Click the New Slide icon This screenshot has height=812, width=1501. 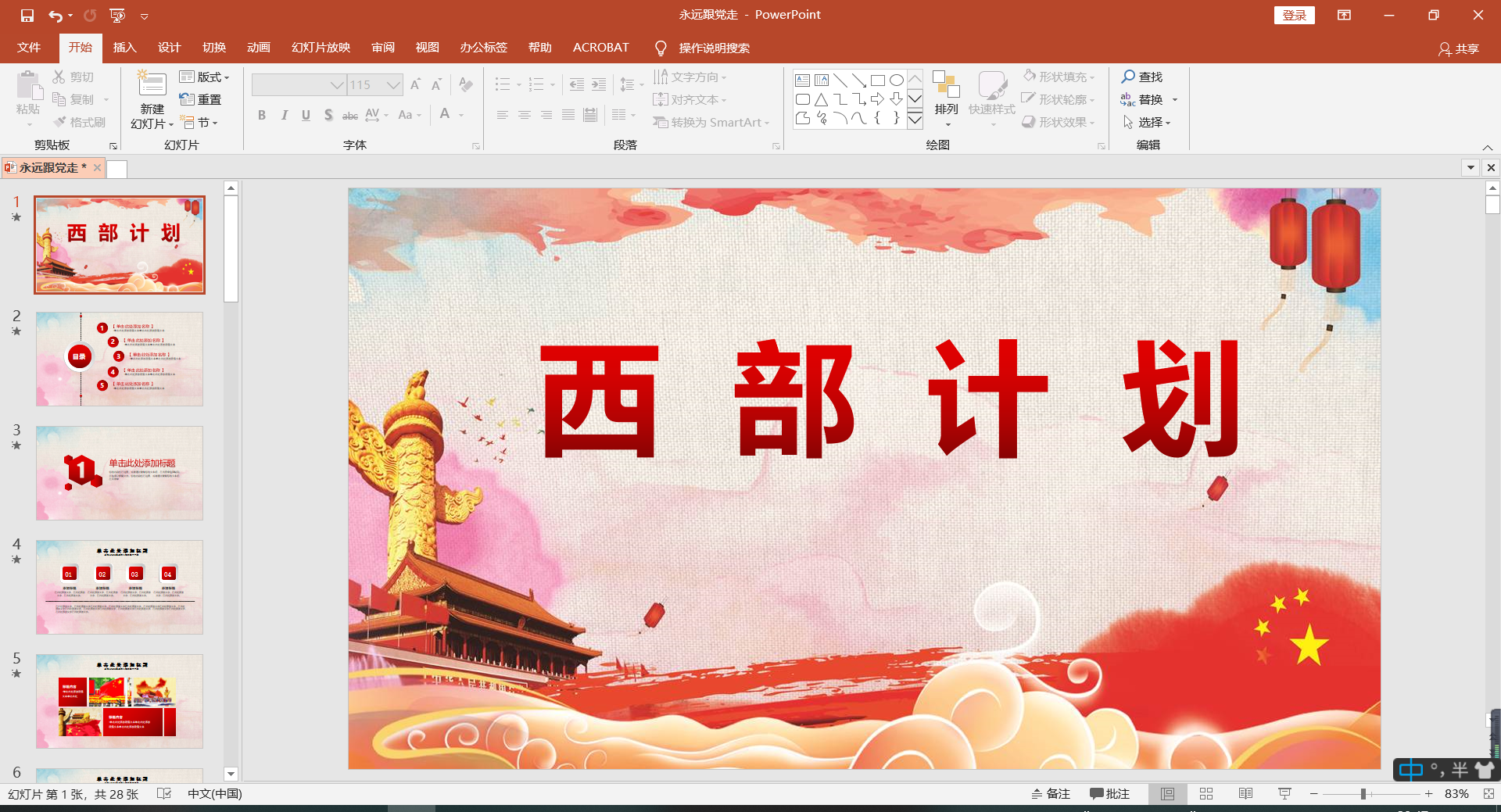[x=152, y=85]
